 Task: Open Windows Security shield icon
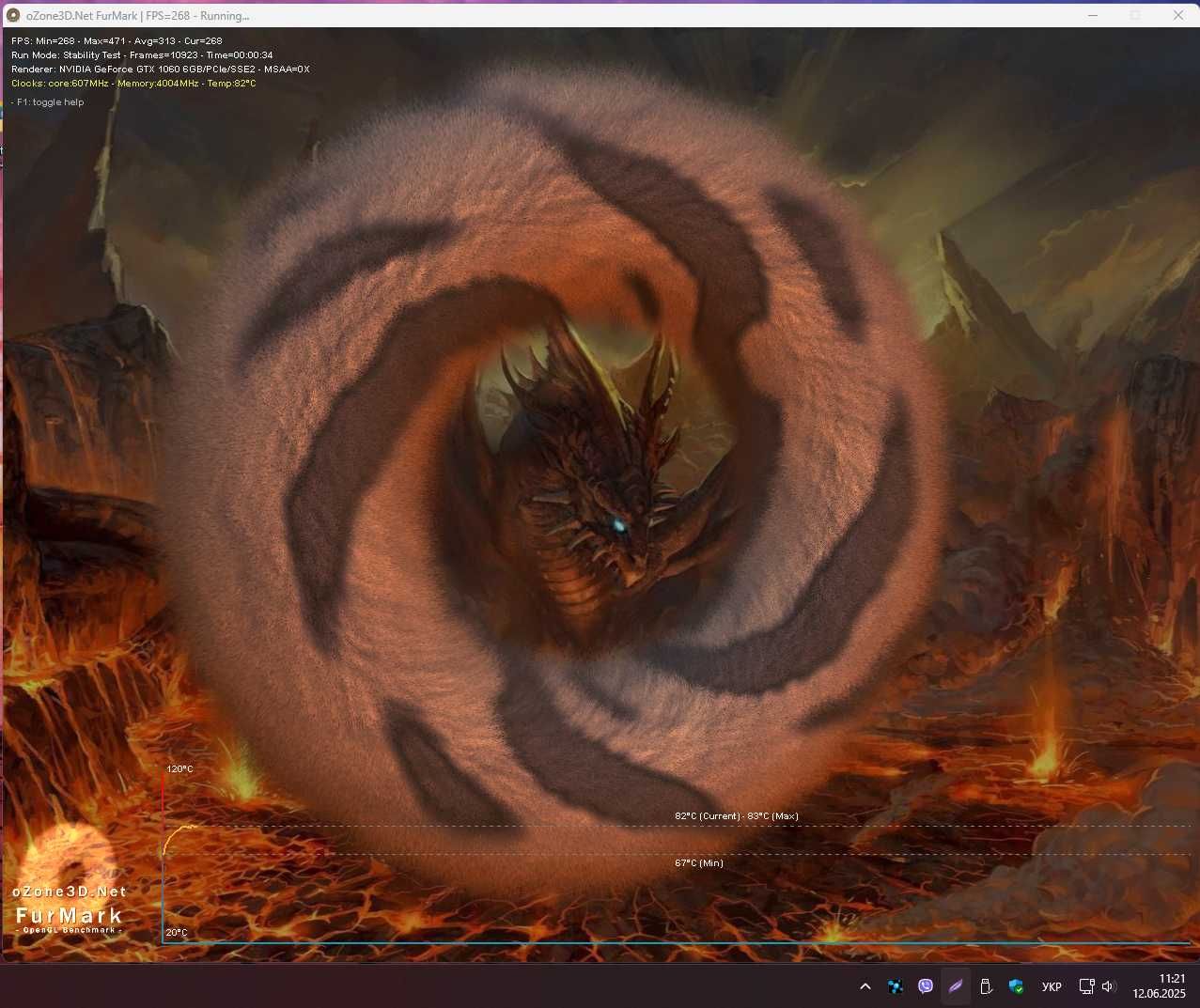coord(1016,986)
